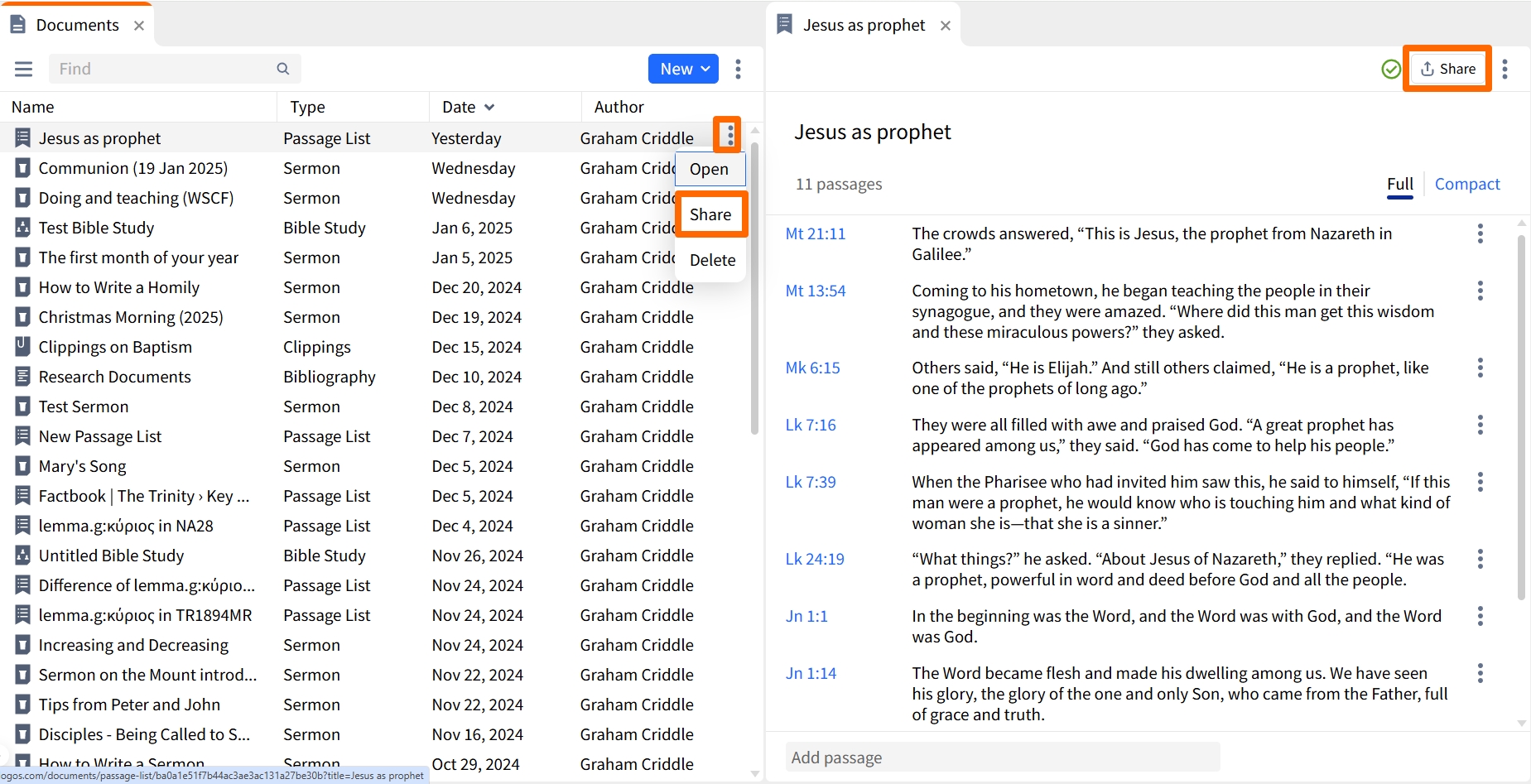Open the kebab menu next to New button

pos(738,69)
